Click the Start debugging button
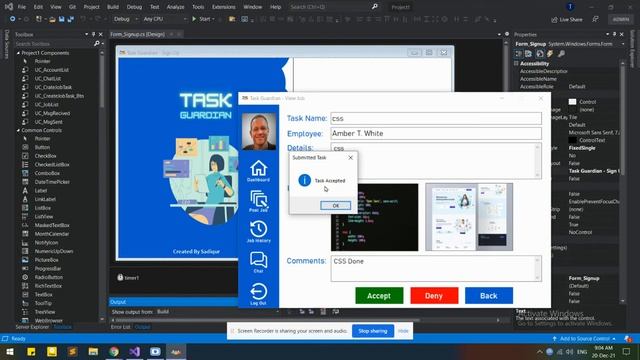This screenshot has width=640, height=360. [202, 19]
